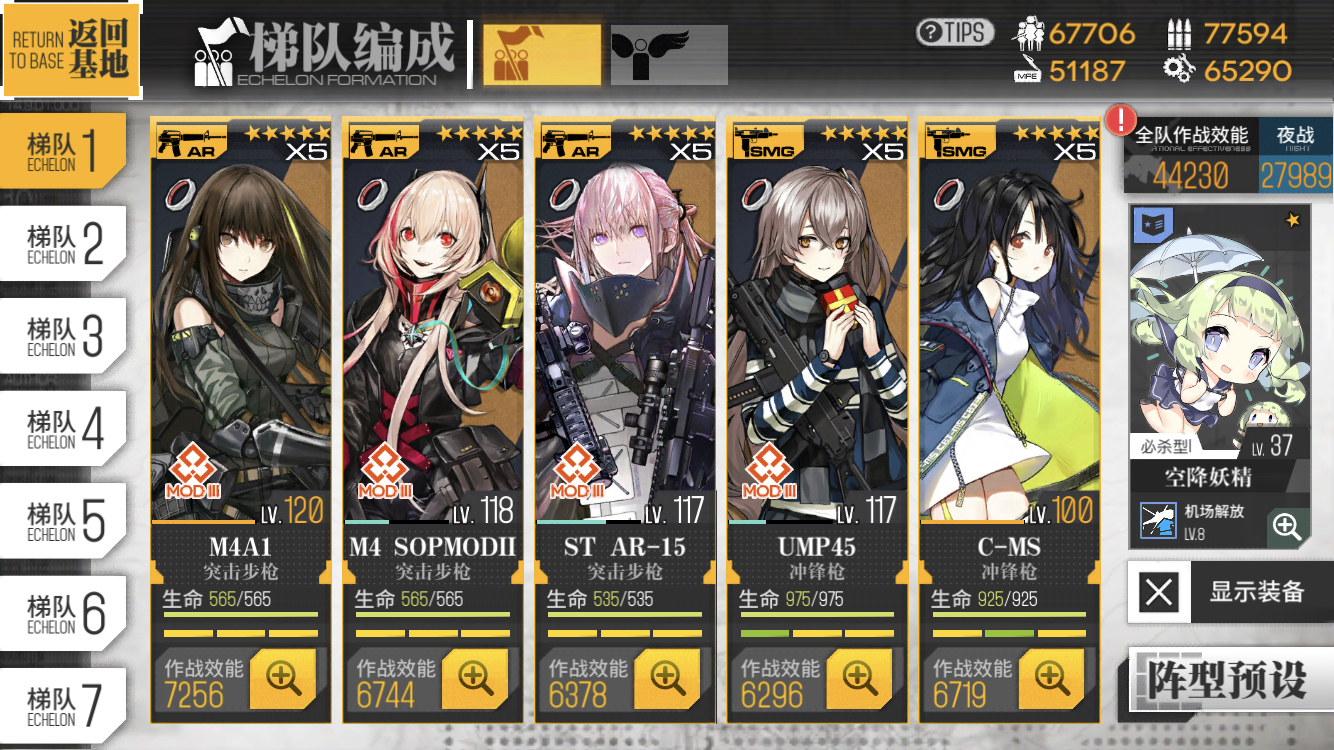Open the TIPS help button
1334x750 pixels.
point(955,32)
